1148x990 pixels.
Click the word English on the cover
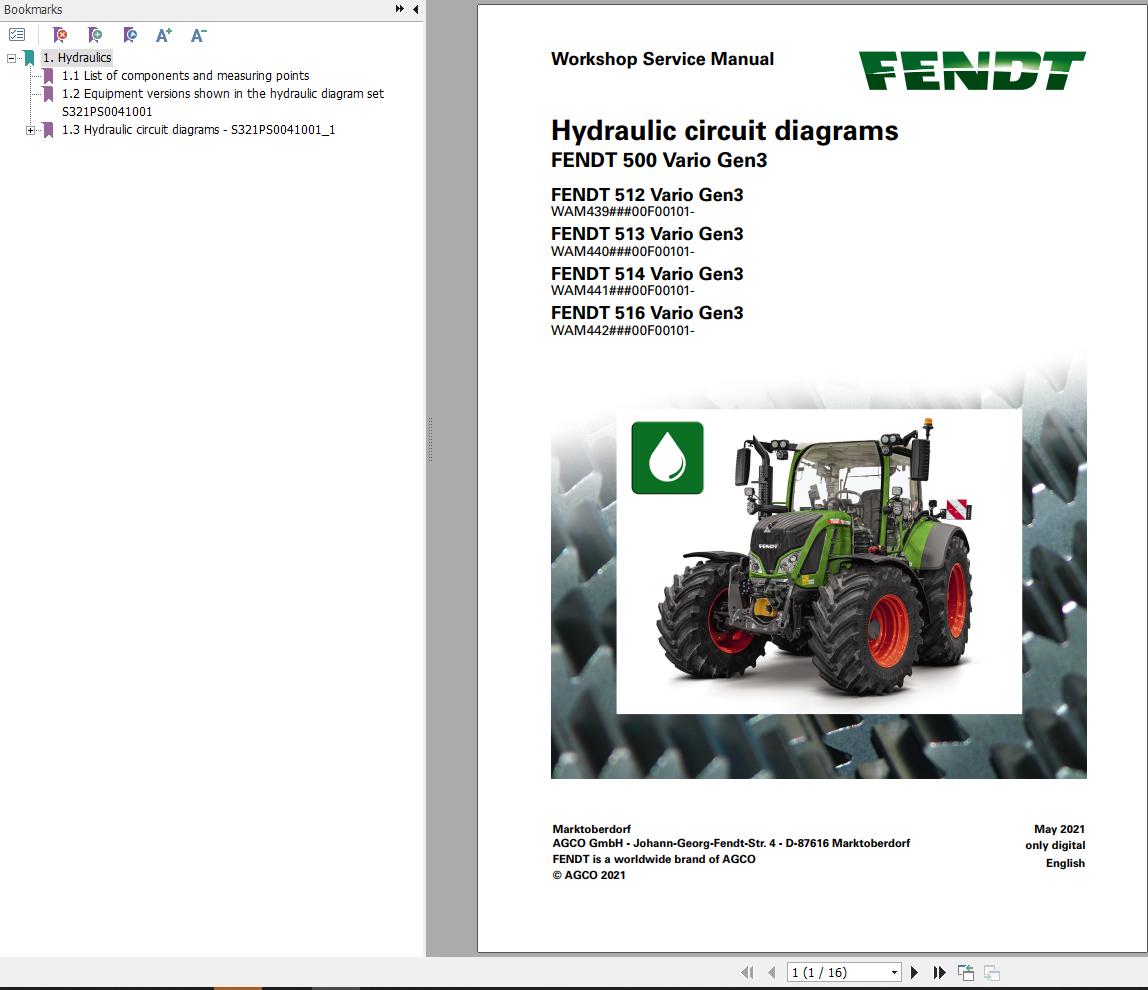coord(1065,863)
